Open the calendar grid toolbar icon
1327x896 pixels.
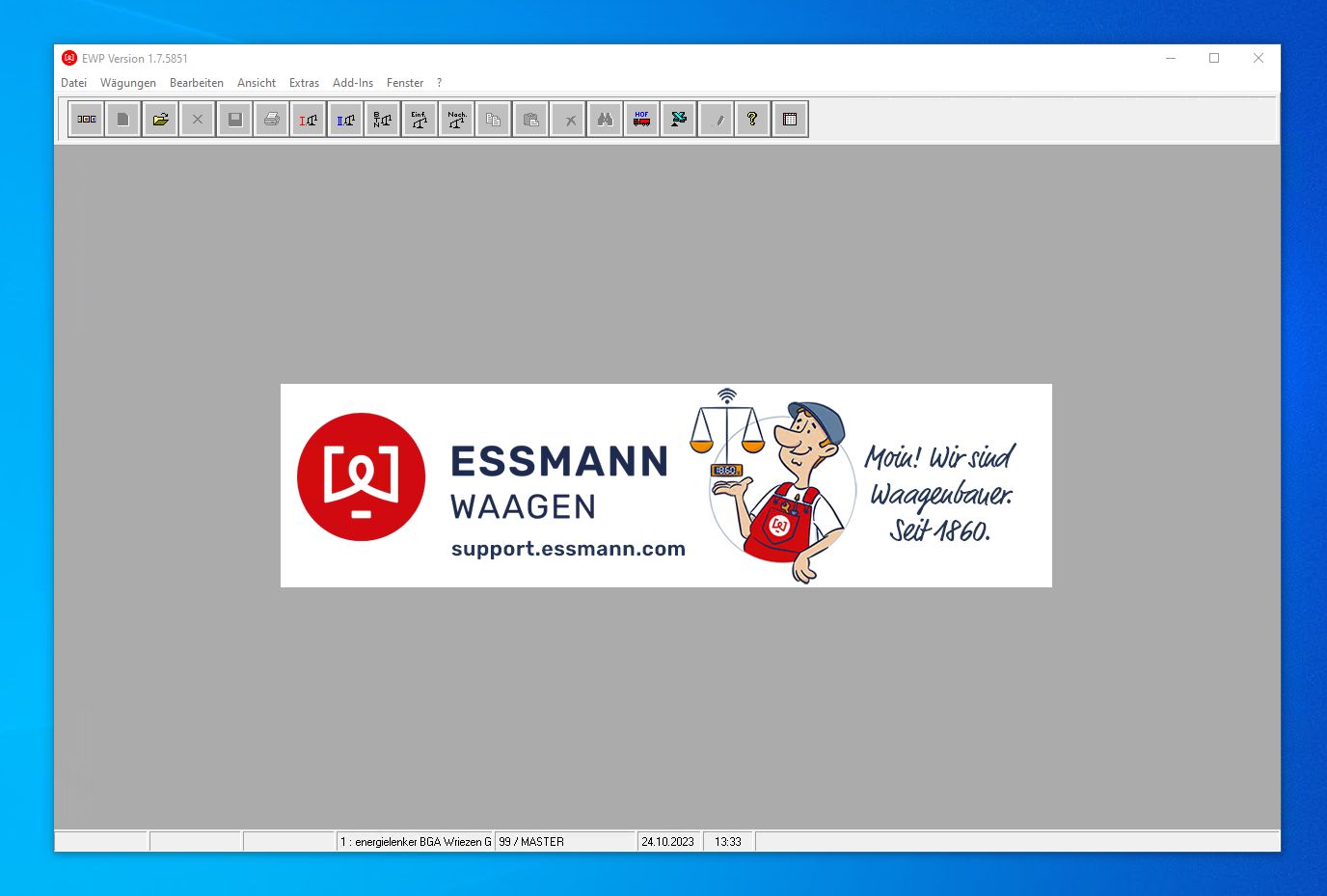coord(790,120)
